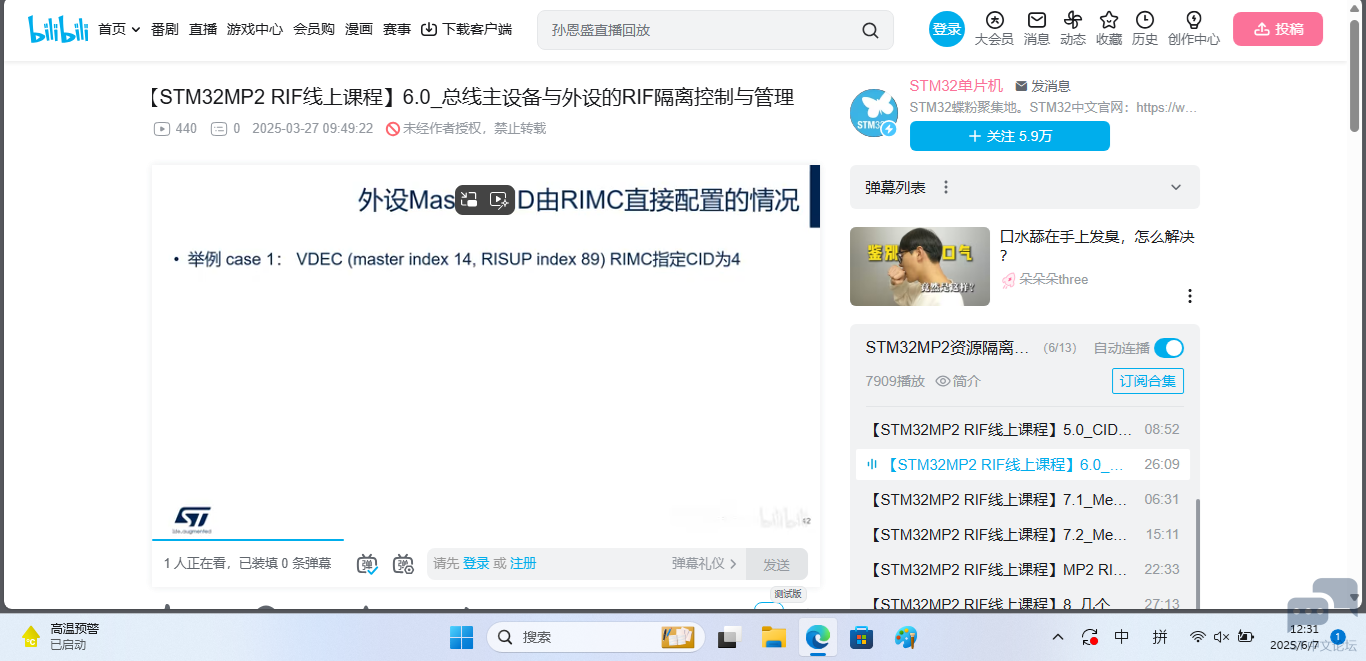Click the blue 登录 avatar button
Viewport: 1366px width, 661px height.
pyautogui.click(x=946, y=30)
